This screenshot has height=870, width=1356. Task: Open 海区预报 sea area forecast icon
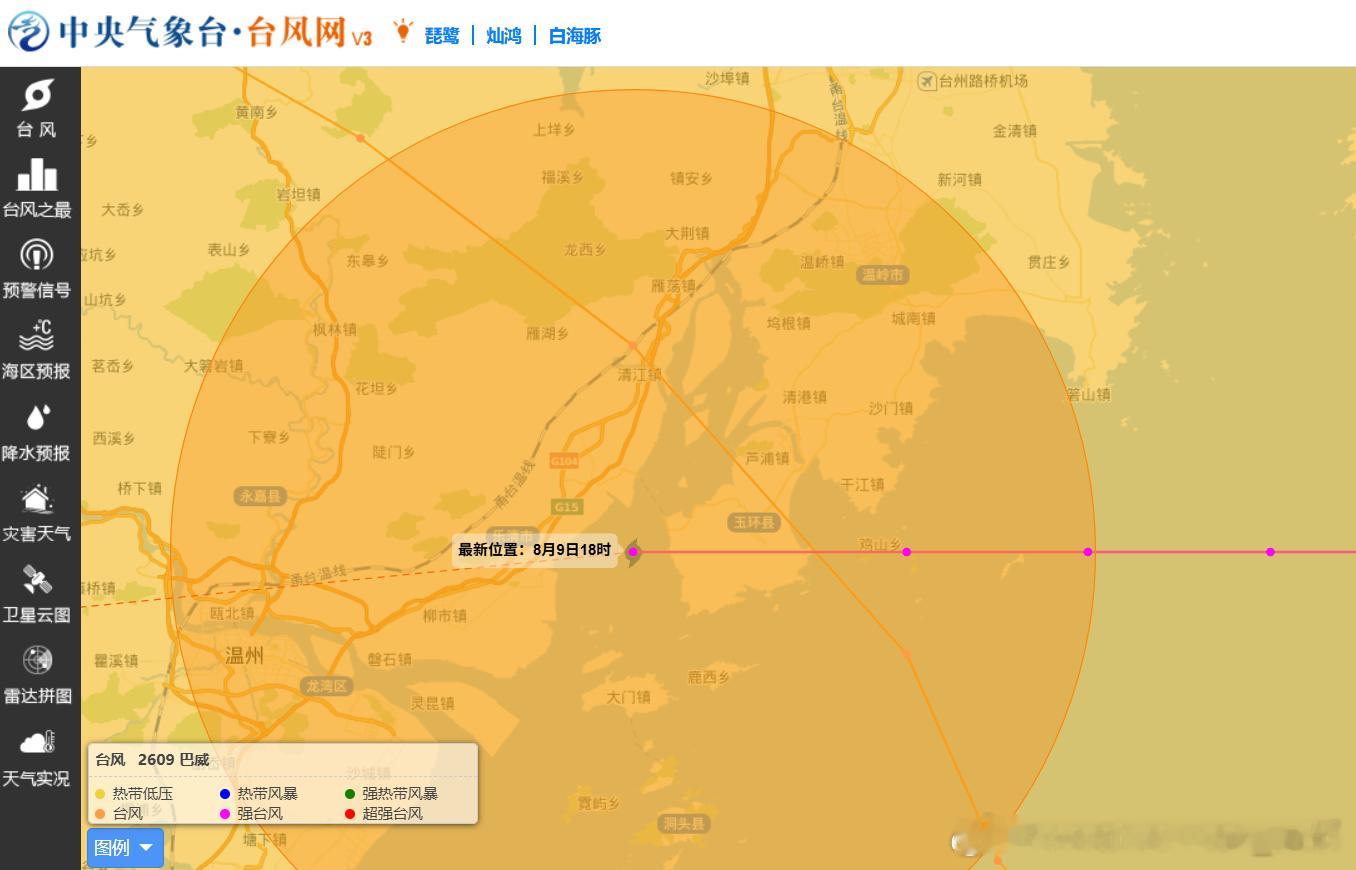[37, 336]
